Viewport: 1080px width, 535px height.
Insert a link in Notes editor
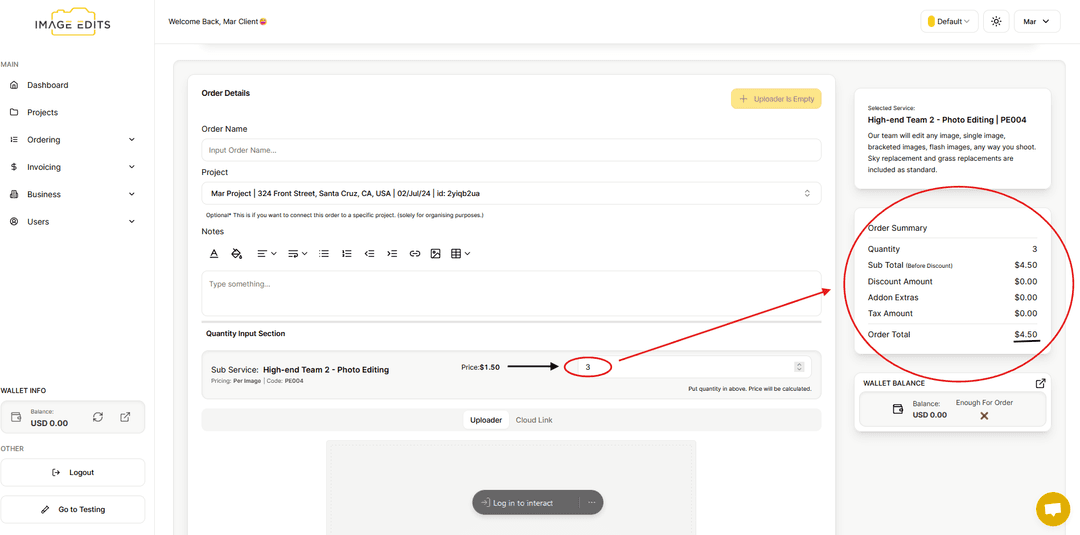pyautogui.click(x=414, y=254)
